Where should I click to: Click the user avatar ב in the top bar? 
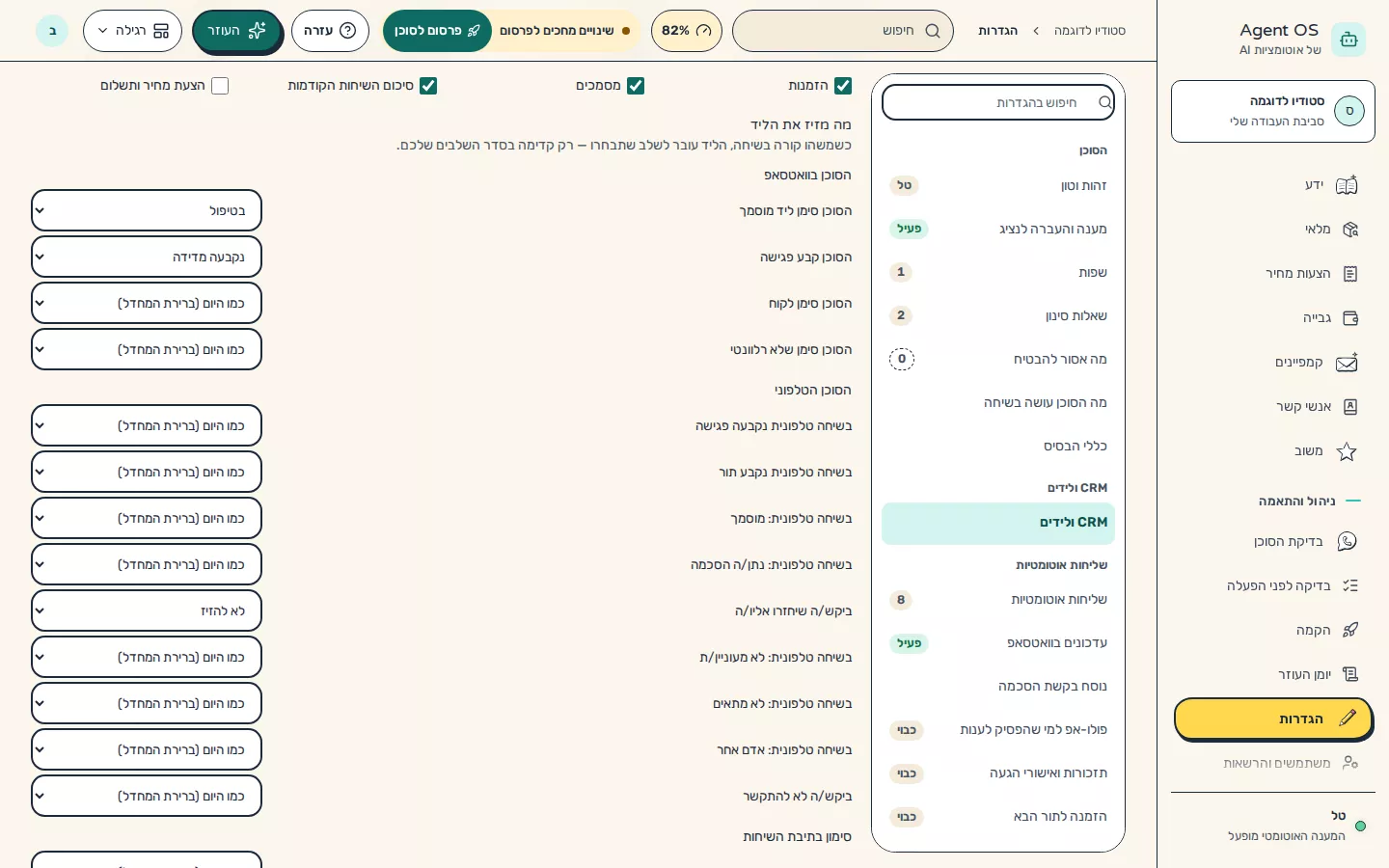(52, 31)
